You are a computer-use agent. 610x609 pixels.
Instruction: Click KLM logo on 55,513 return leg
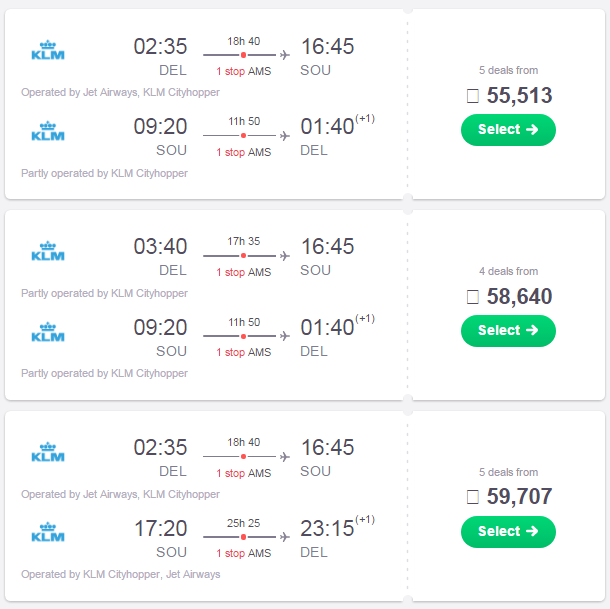[x=48, y=131]
